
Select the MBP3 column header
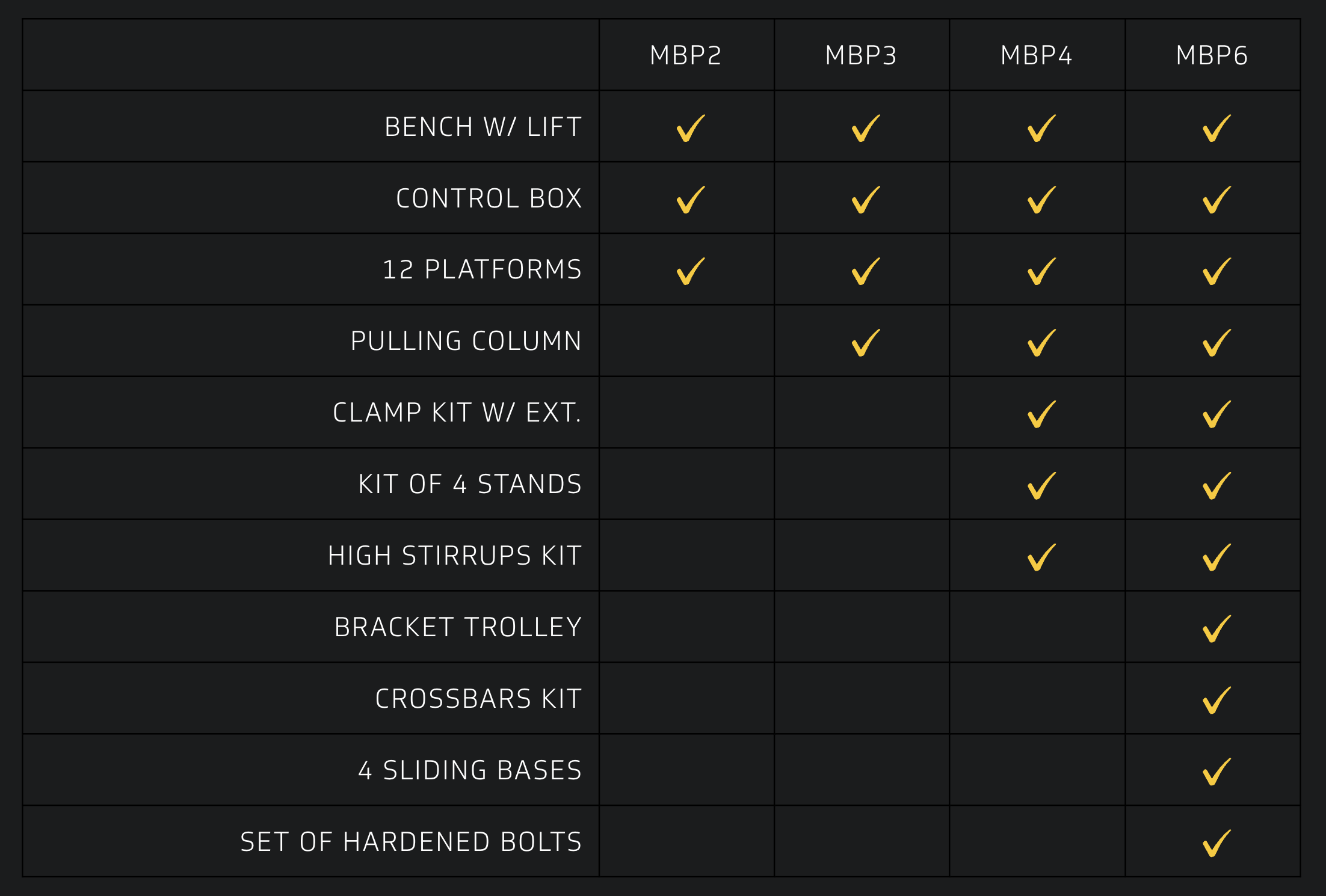click(x=861, y=55)
